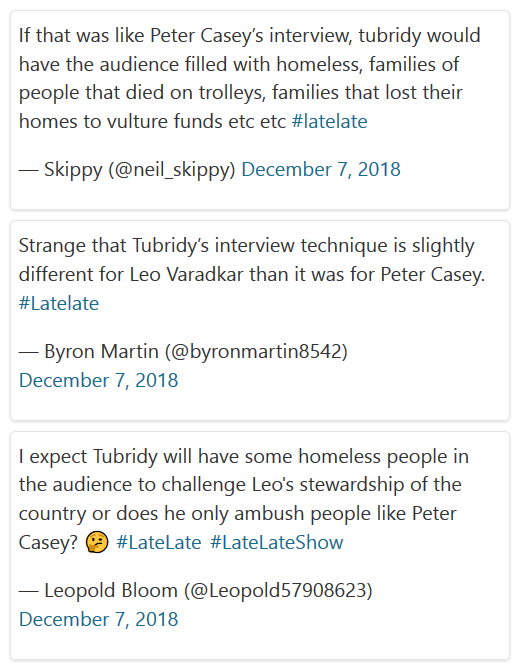The height and width of the screenshot is (671, 523).
Task: Open Leopold Bloom's December 7, 2018 date link
Action: pos(98,620)
